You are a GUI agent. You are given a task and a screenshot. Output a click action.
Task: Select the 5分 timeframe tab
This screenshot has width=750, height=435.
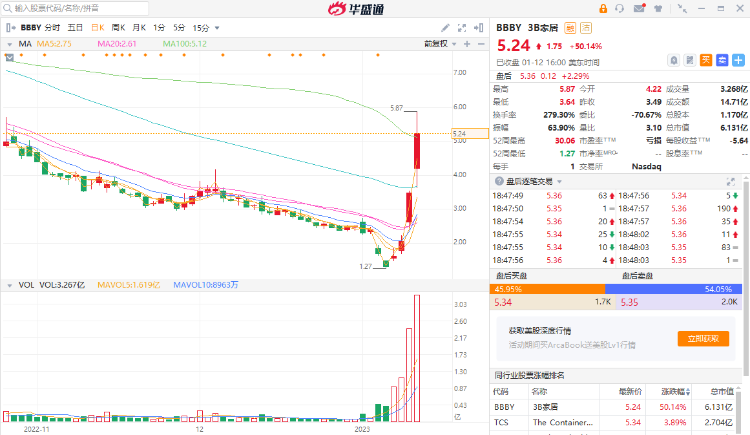coord(179,28)
